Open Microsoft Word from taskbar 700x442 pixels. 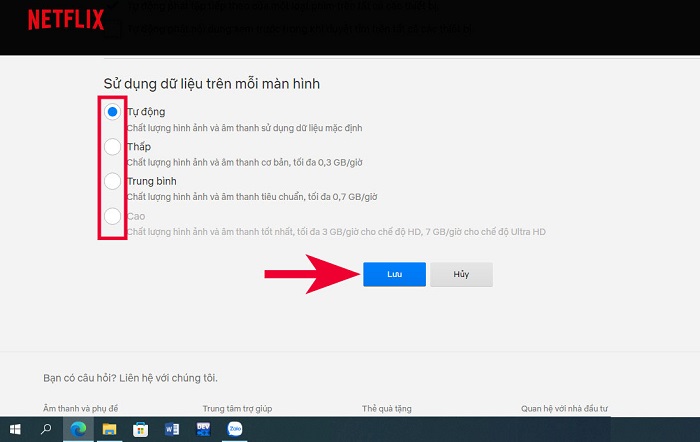point(172,429)
